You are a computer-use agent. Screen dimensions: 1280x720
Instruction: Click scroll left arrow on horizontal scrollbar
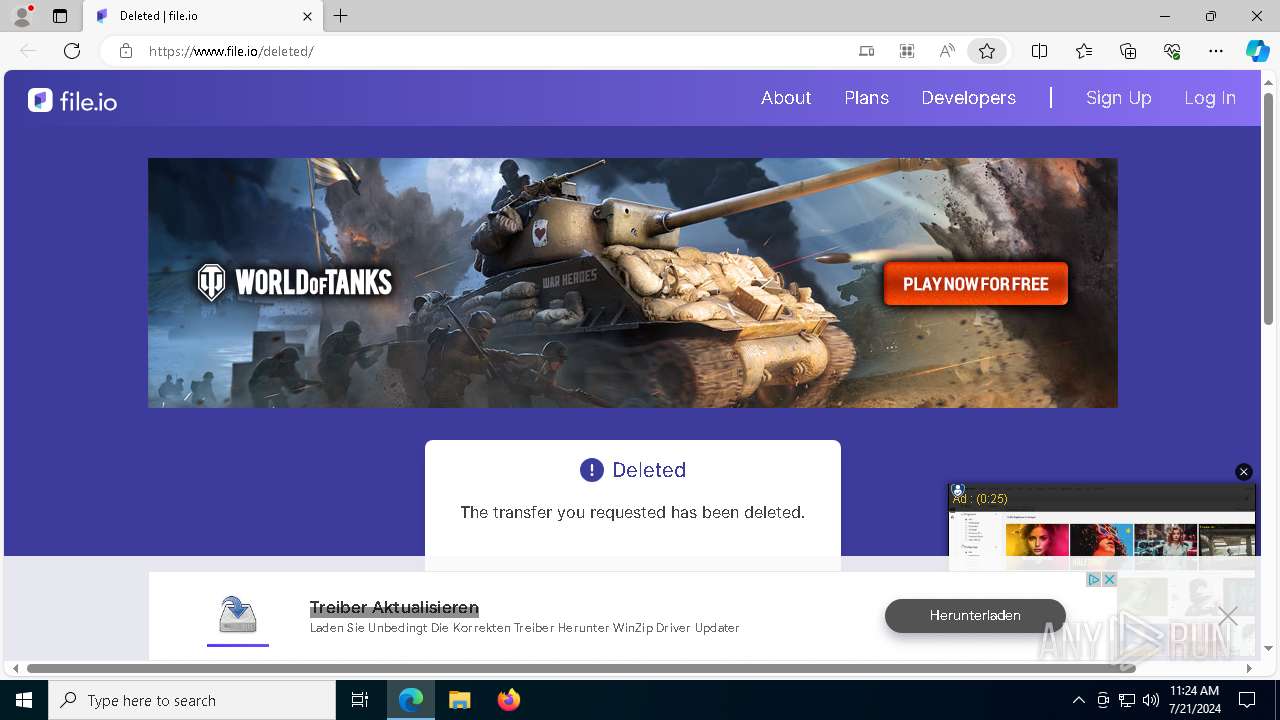(x=15, y=668)
